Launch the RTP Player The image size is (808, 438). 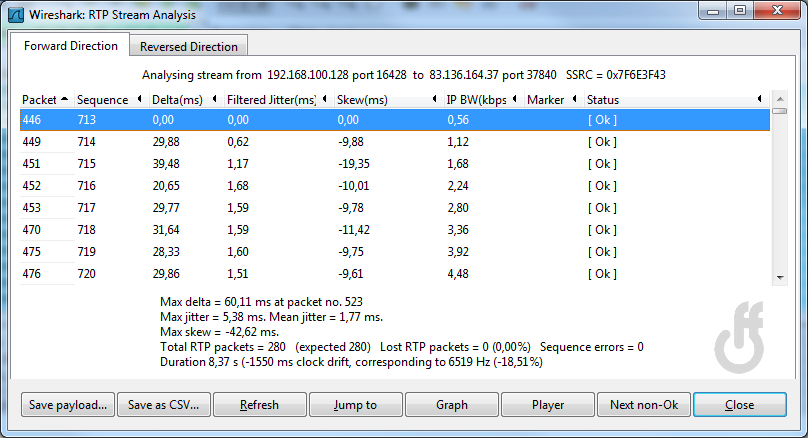548,405
